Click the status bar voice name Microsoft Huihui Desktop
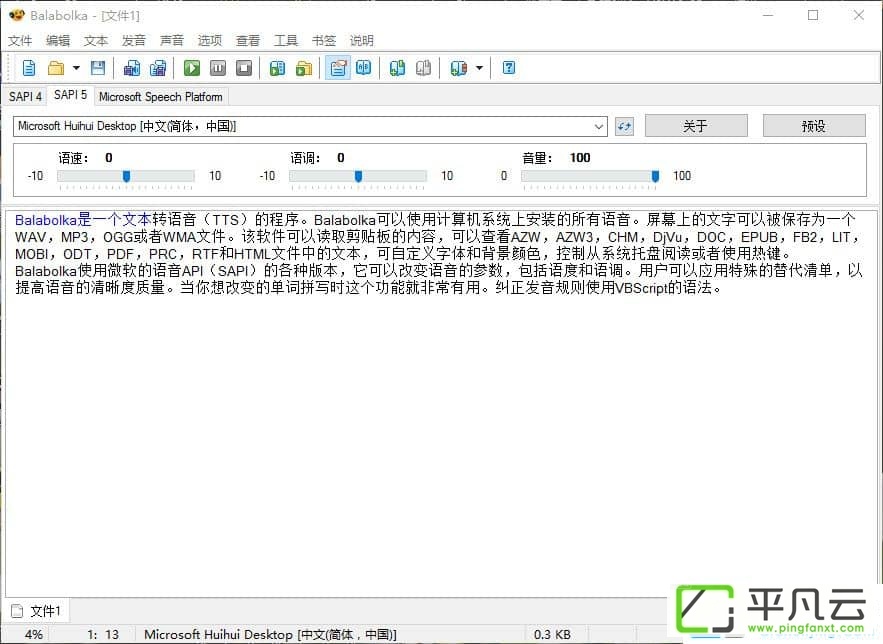The width and height of the screenshot is (883, 644). point(270,634)
